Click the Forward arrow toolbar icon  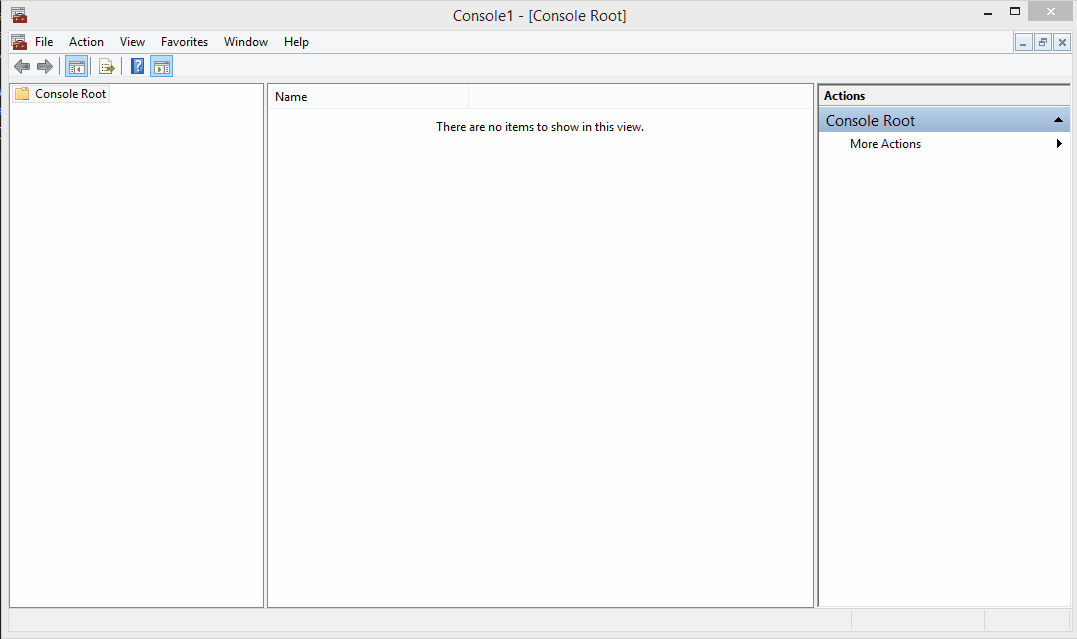tap(45, 67)
